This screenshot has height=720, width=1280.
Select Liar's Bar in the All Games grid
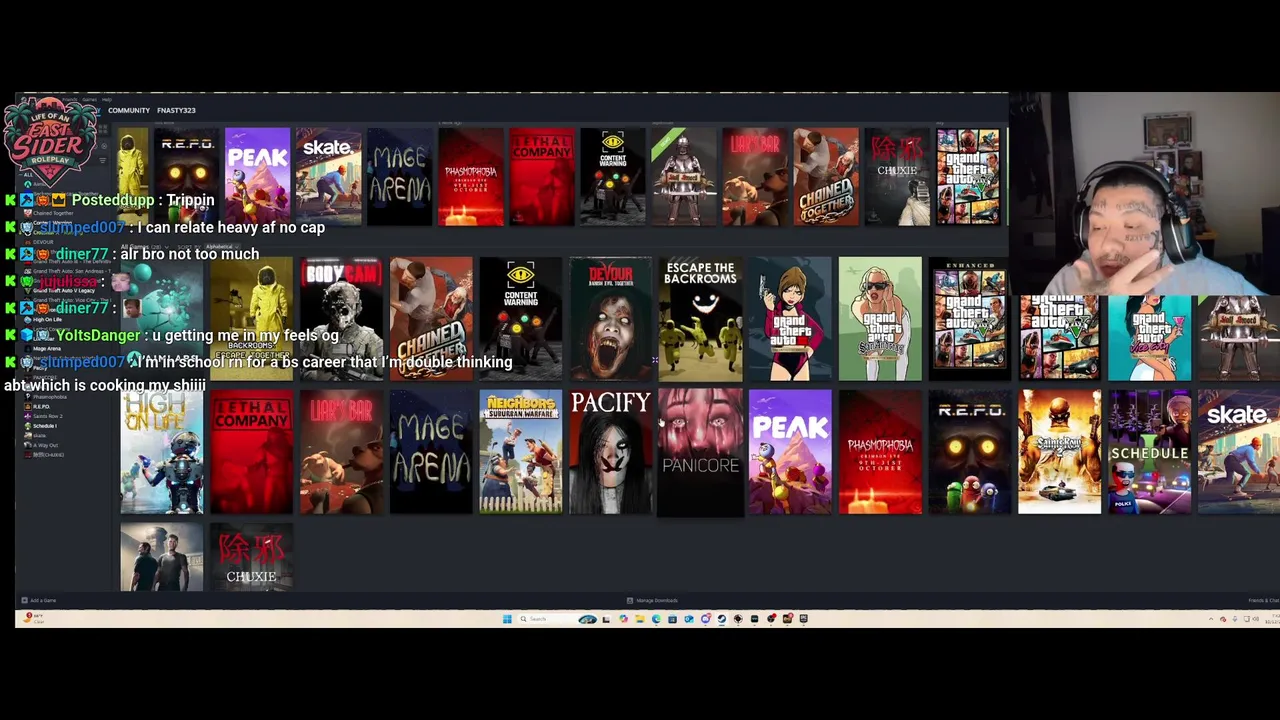341,452
